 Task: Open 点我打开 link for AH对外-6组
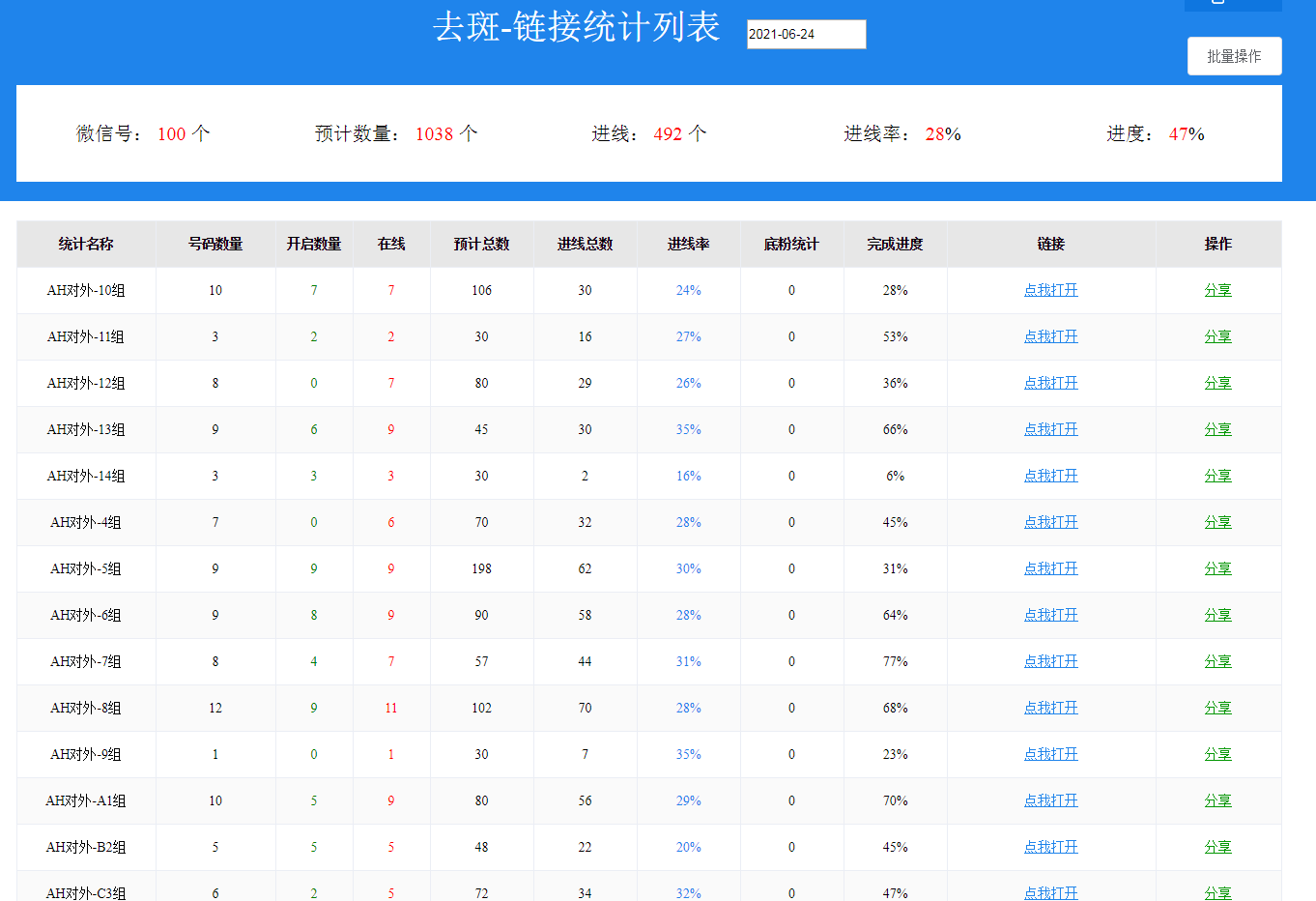pyautogui.click(x=1050, y=615)
